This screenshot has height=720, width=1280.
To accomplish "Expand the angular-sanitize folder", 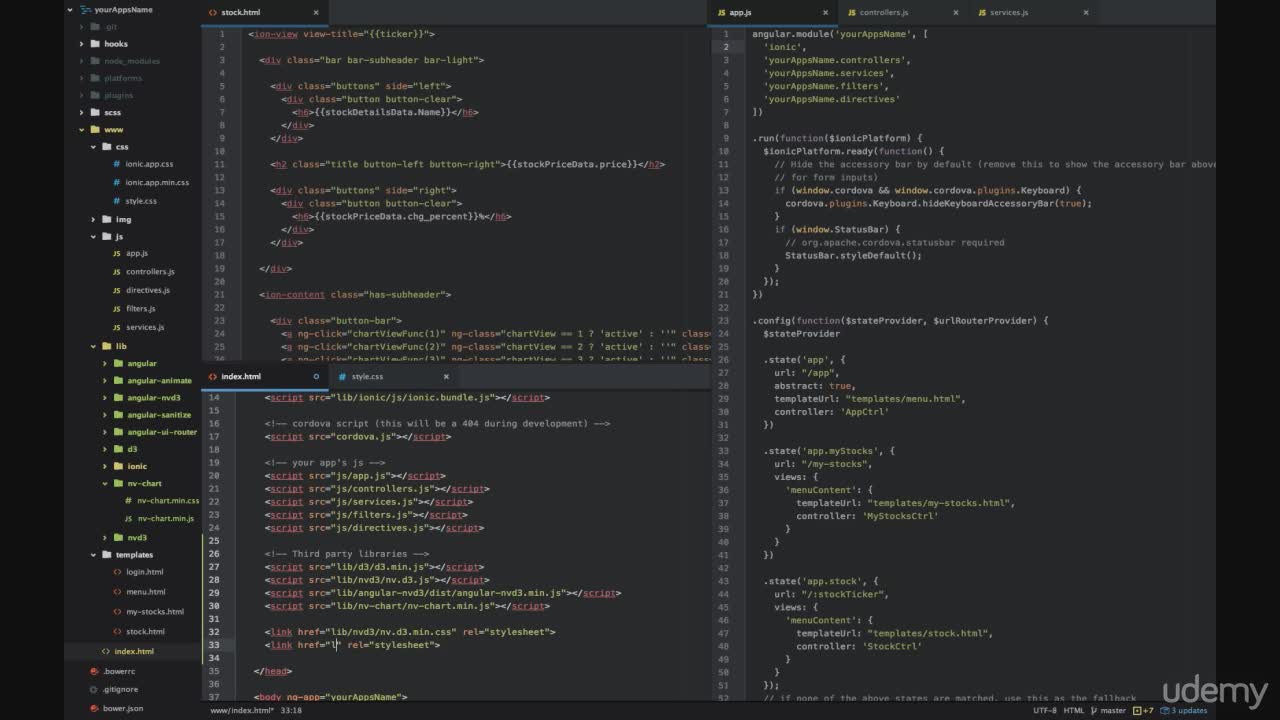I will coord(105,414).
